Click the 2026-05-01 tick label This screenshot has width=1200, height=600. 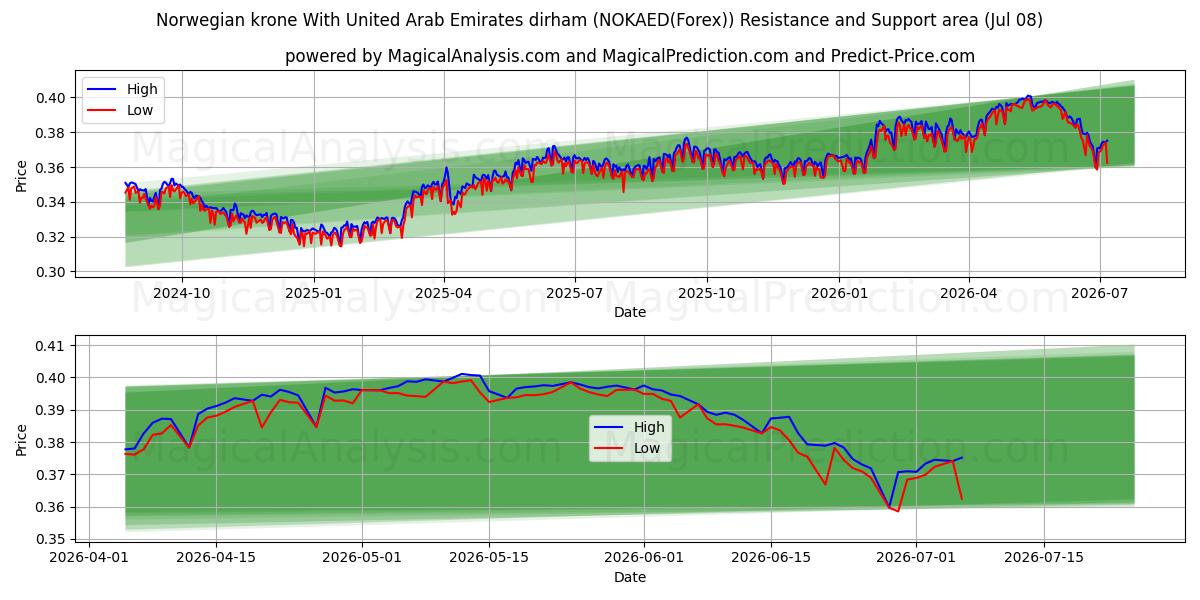pyautogui.click(x=362, y=558)
